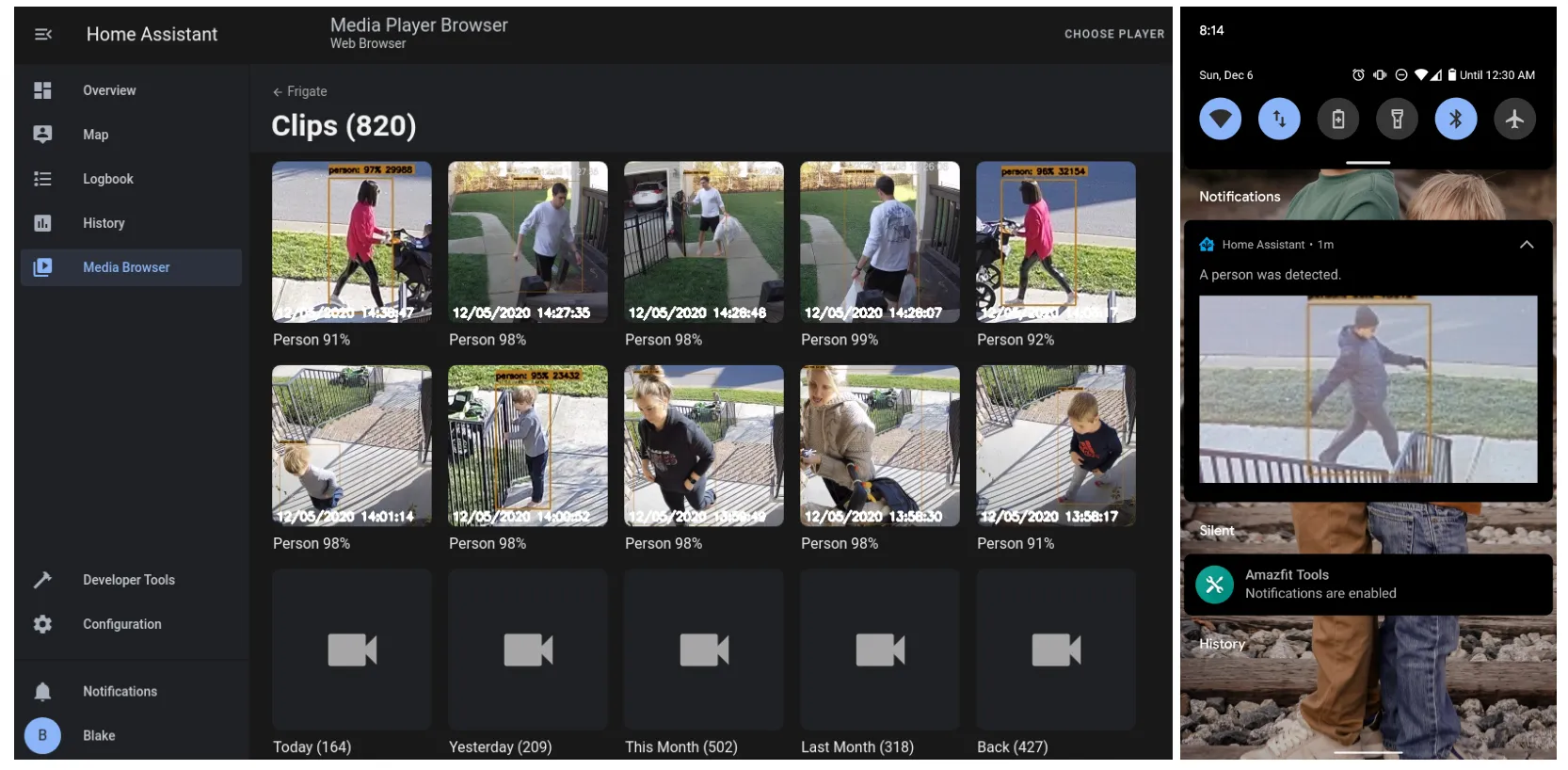Screen dimensions: 1568x770
Task: Open the Blake user profile item
Action: pos(99,736)
